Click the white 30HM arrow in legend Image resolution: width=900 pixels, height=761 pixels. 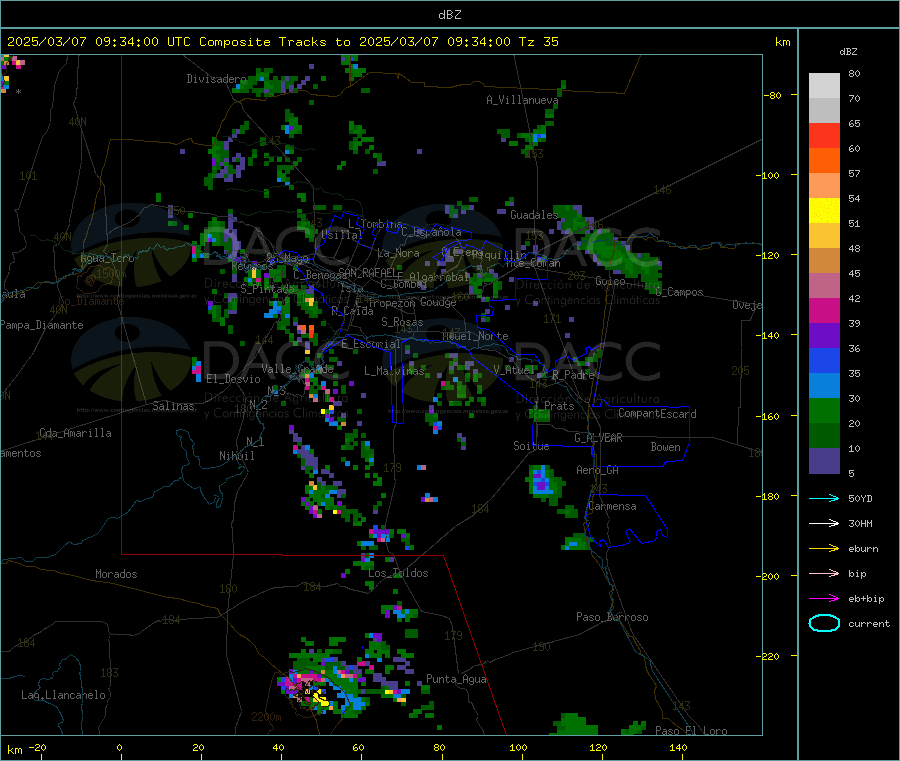click(x=824, y=523)
